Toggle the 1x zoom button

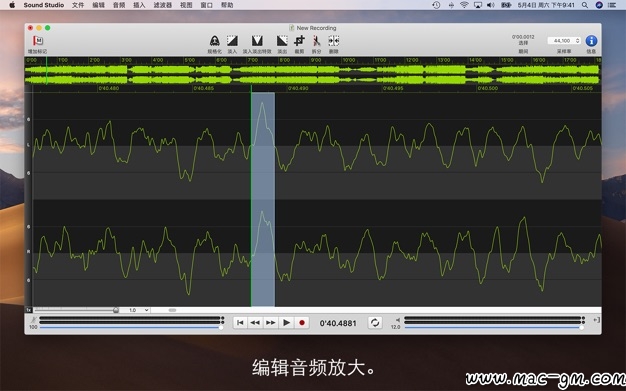click(x=29, y=310)
